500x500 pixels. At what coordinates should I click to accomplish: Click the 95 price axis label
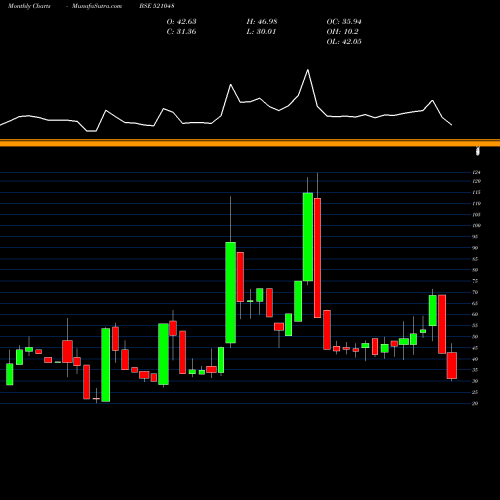475,237
